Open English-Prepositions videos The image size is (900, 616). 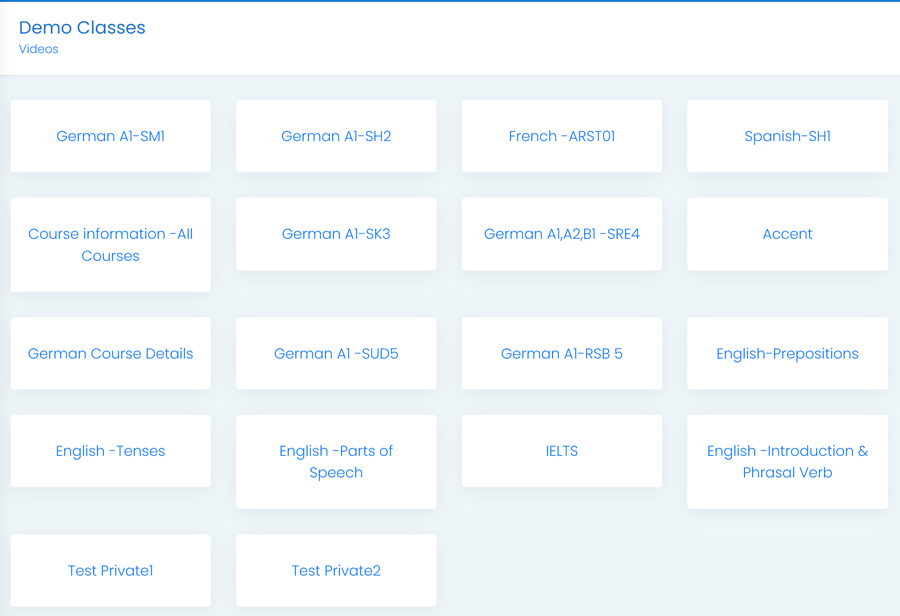coord(788,354)
